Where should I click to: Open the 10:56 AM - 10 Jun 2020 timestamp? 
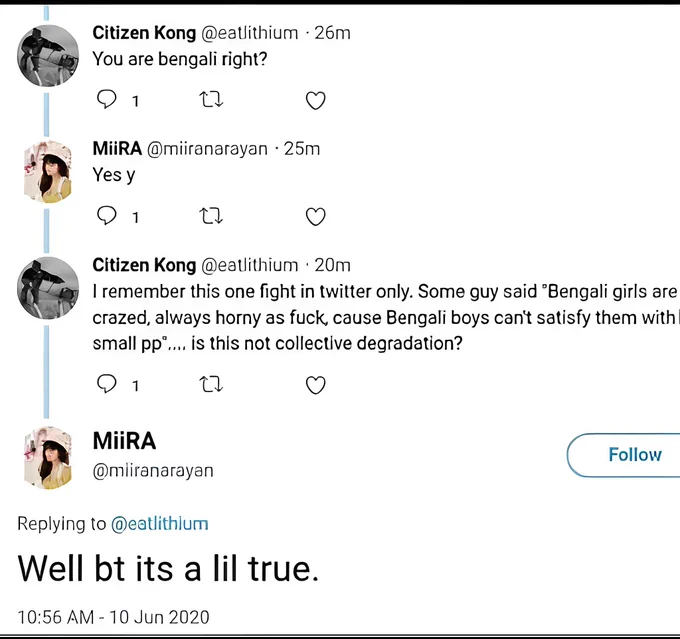tap(113, 617)
